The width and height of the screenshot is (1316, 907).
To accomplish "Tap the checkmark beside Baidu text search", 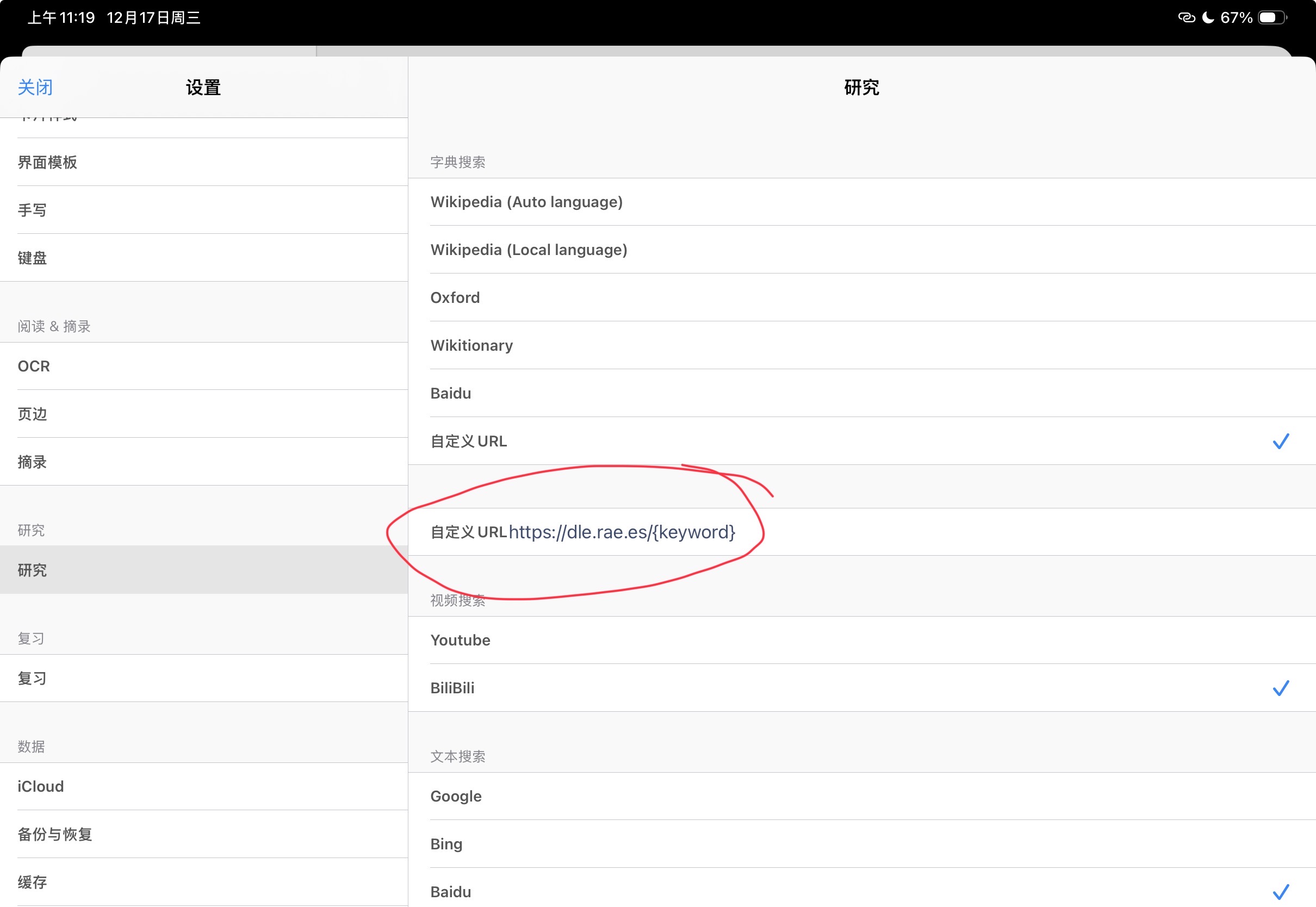I will coord(1280,892).
